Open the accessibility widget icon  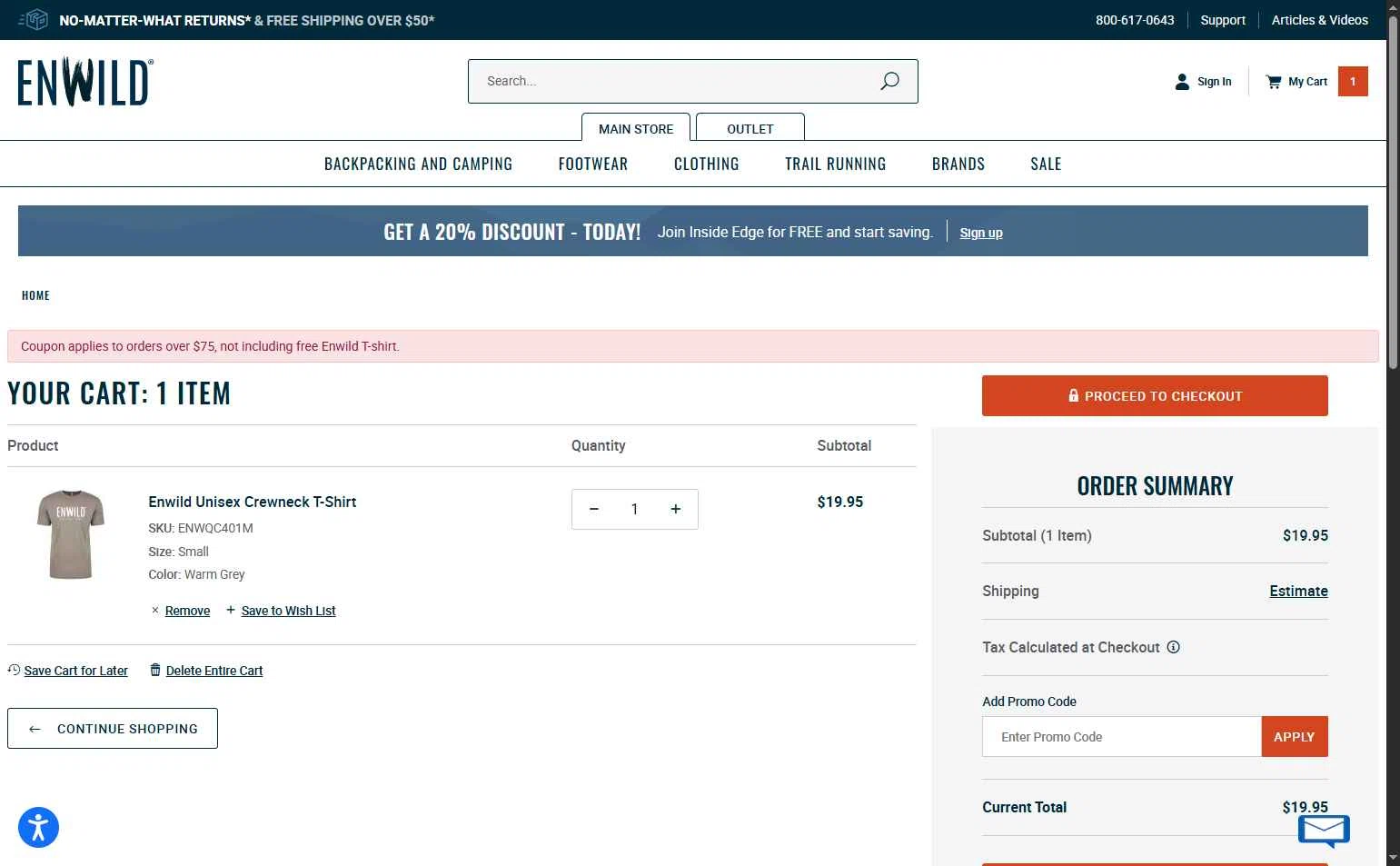[x=38, y=827]
